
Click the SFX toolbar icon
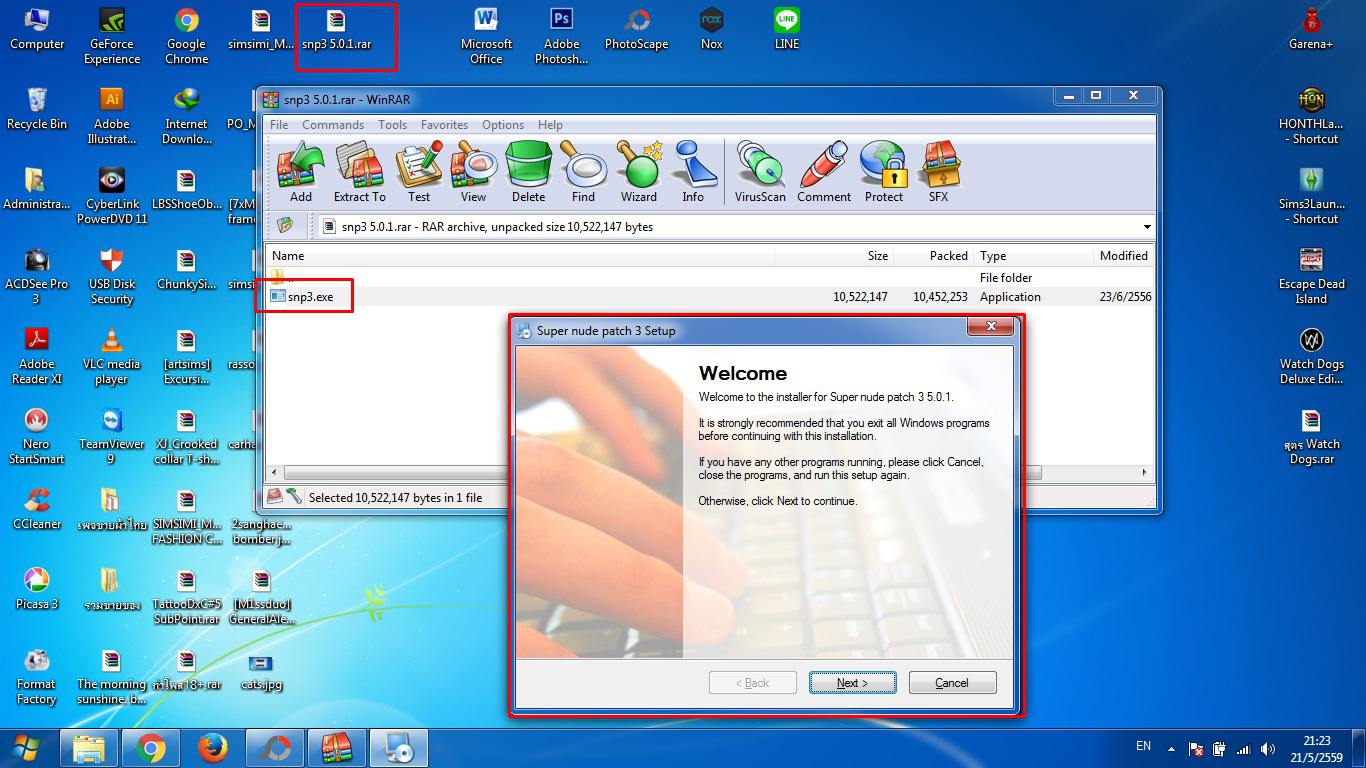point(938,172)
